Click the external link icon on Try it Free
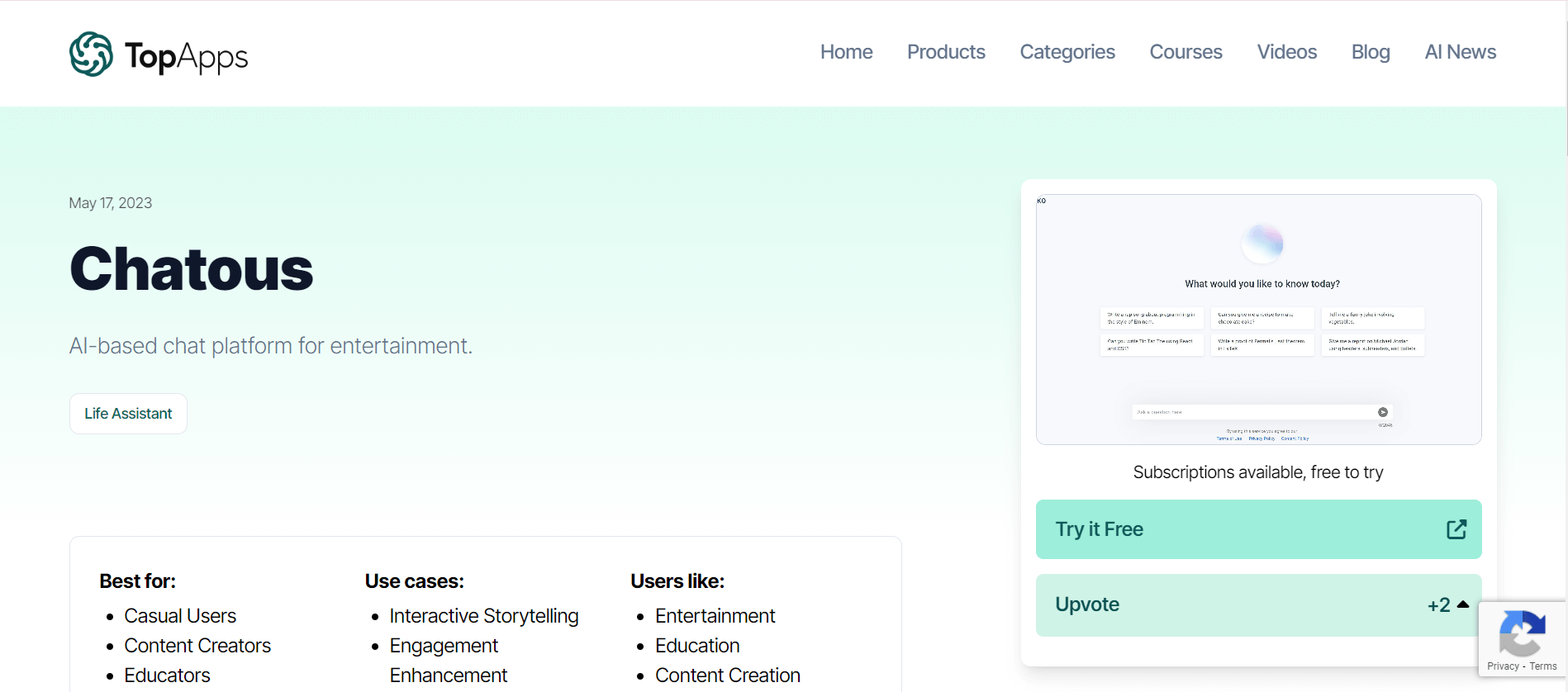Screen dimensions: 1568x692 (1456, 529)
